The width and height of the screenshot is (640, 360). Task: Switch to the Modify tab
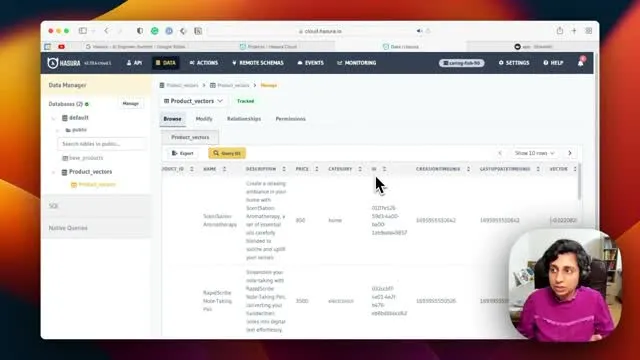pyautogui.click(x=204, y=119)
